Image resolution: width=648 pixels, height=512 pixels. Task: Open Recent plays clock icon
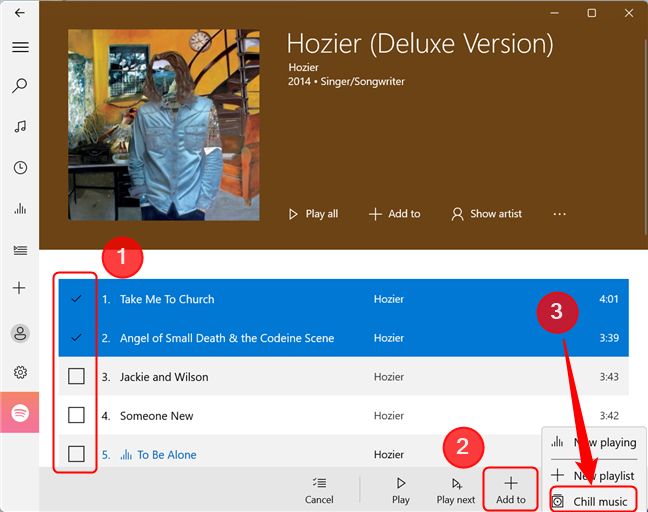click(x=20, y=167)
